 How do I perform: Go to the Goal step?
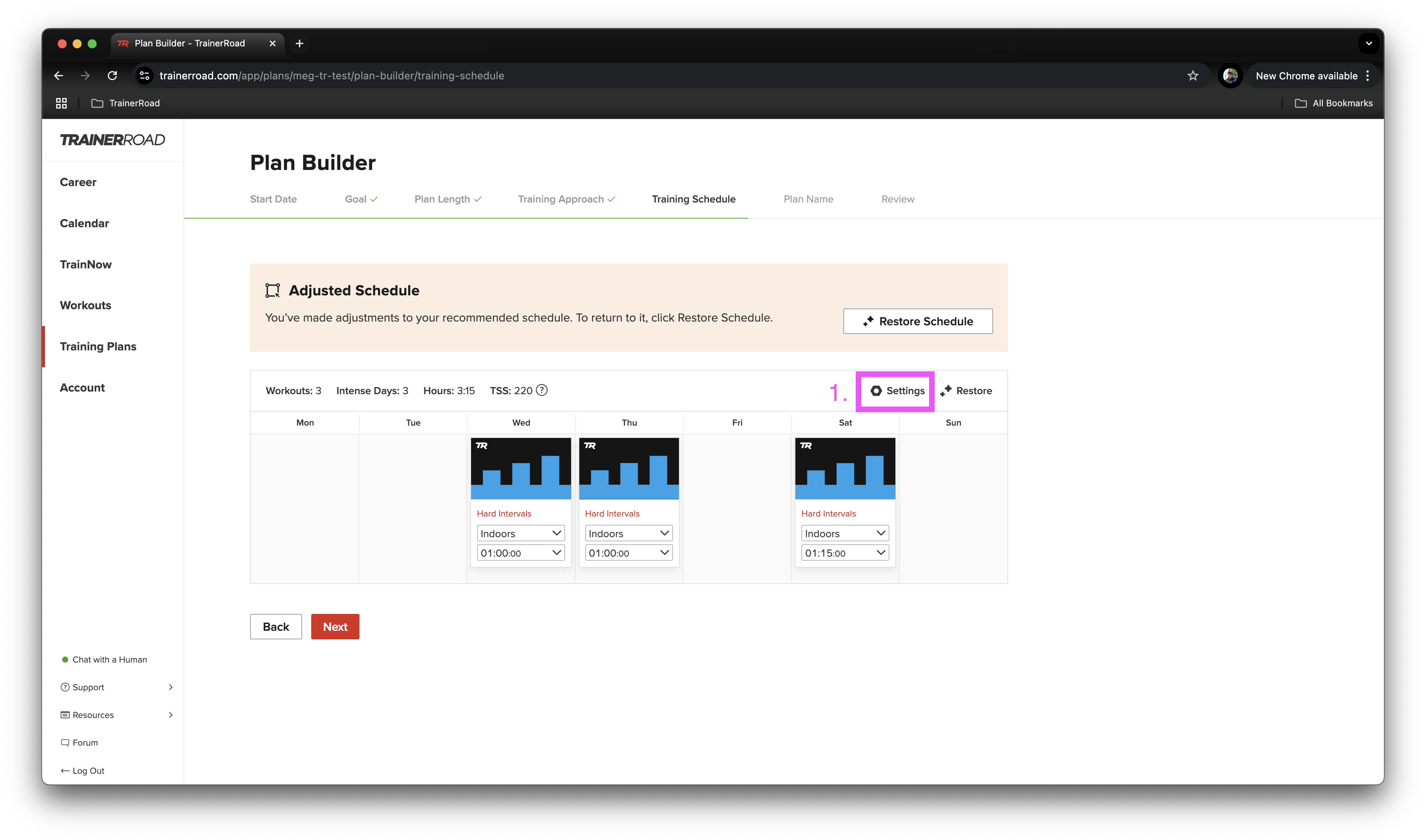(361, 199)
